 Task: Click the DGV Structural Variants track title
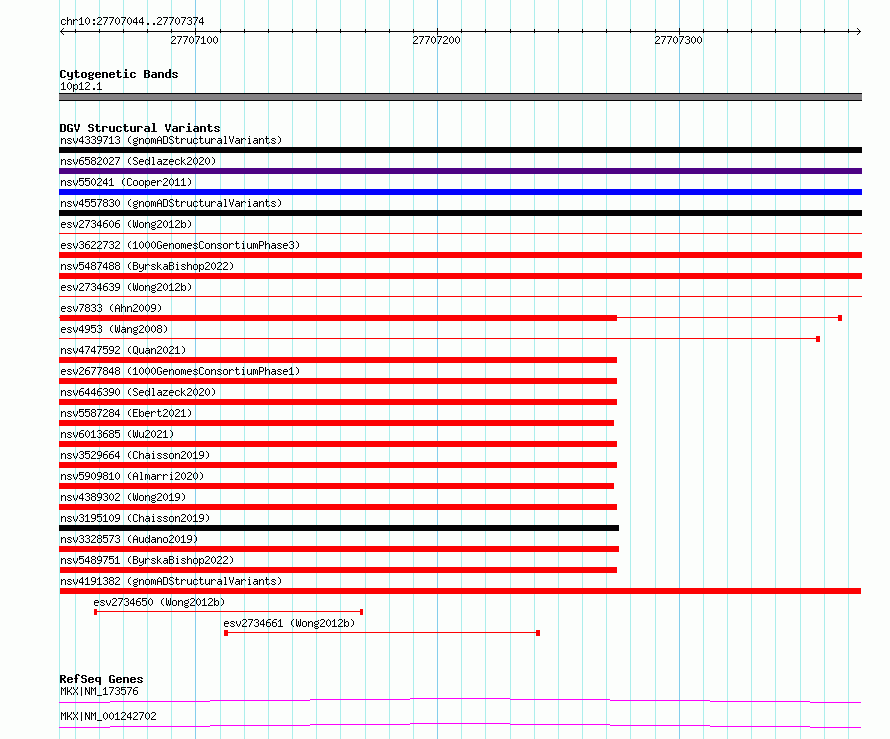coord(140,128)
